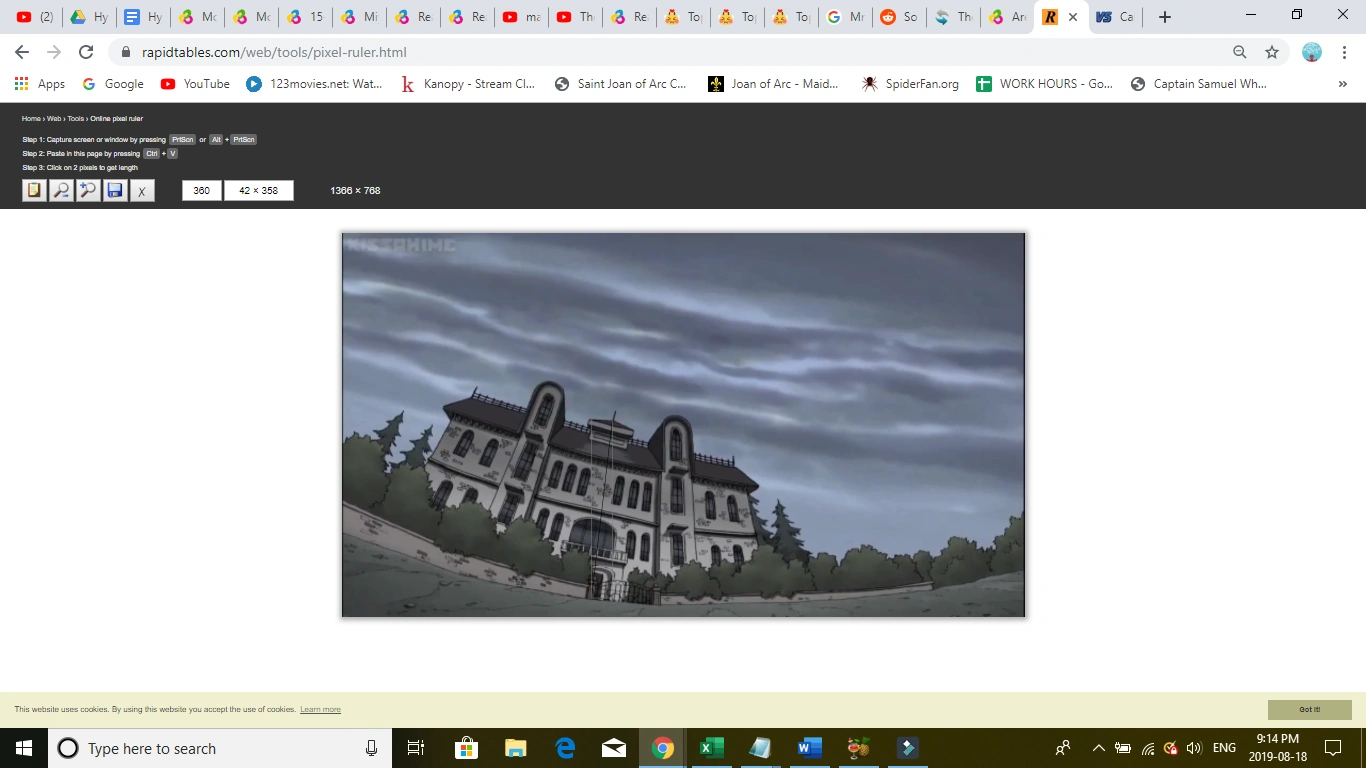This screenshot has height=768, width=1366.
Task: Open the 123movies.net bookmark
Action: 315,84
